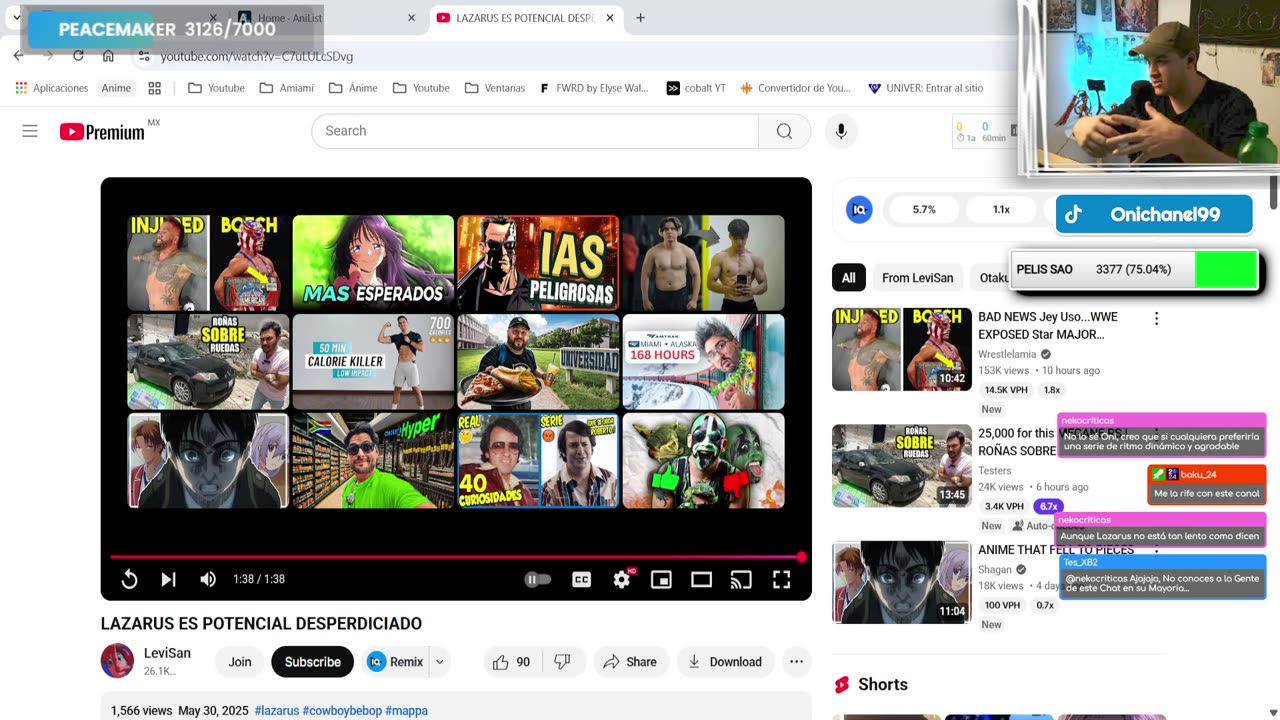Subscribe to LeviSan channel
Viewport: 1280px width, 720px height.
tap(312, 662)
